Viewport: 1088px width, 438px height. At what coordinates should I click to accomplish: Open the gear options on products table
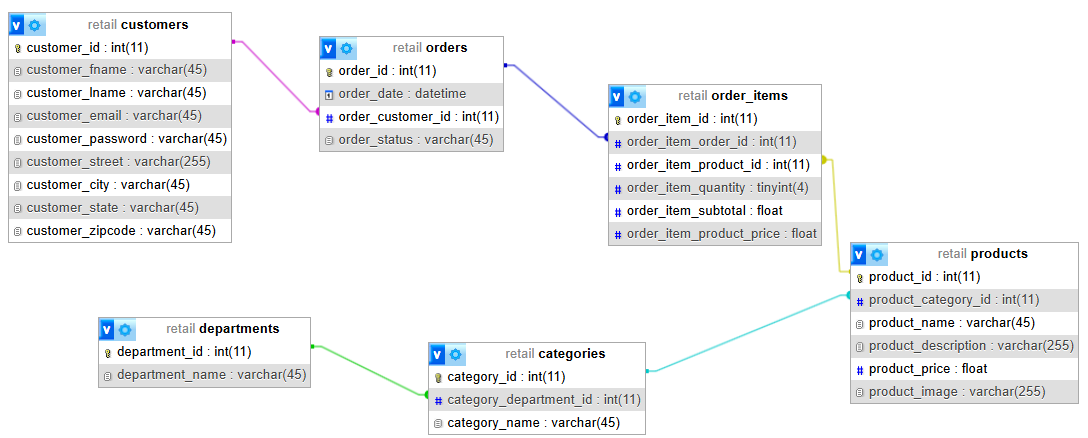click(876, 255)
